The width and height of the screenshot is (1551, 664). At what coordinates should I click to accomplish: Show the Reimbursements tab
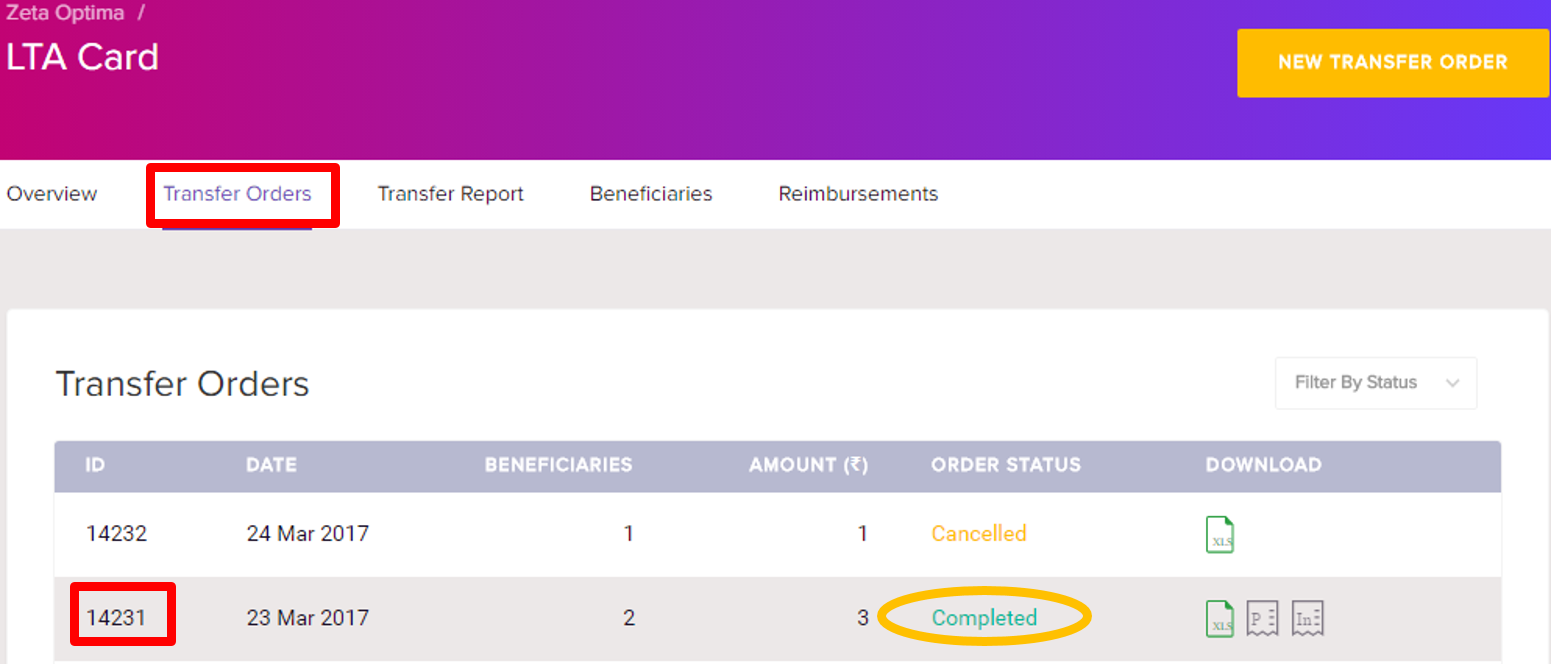point(858,194)
